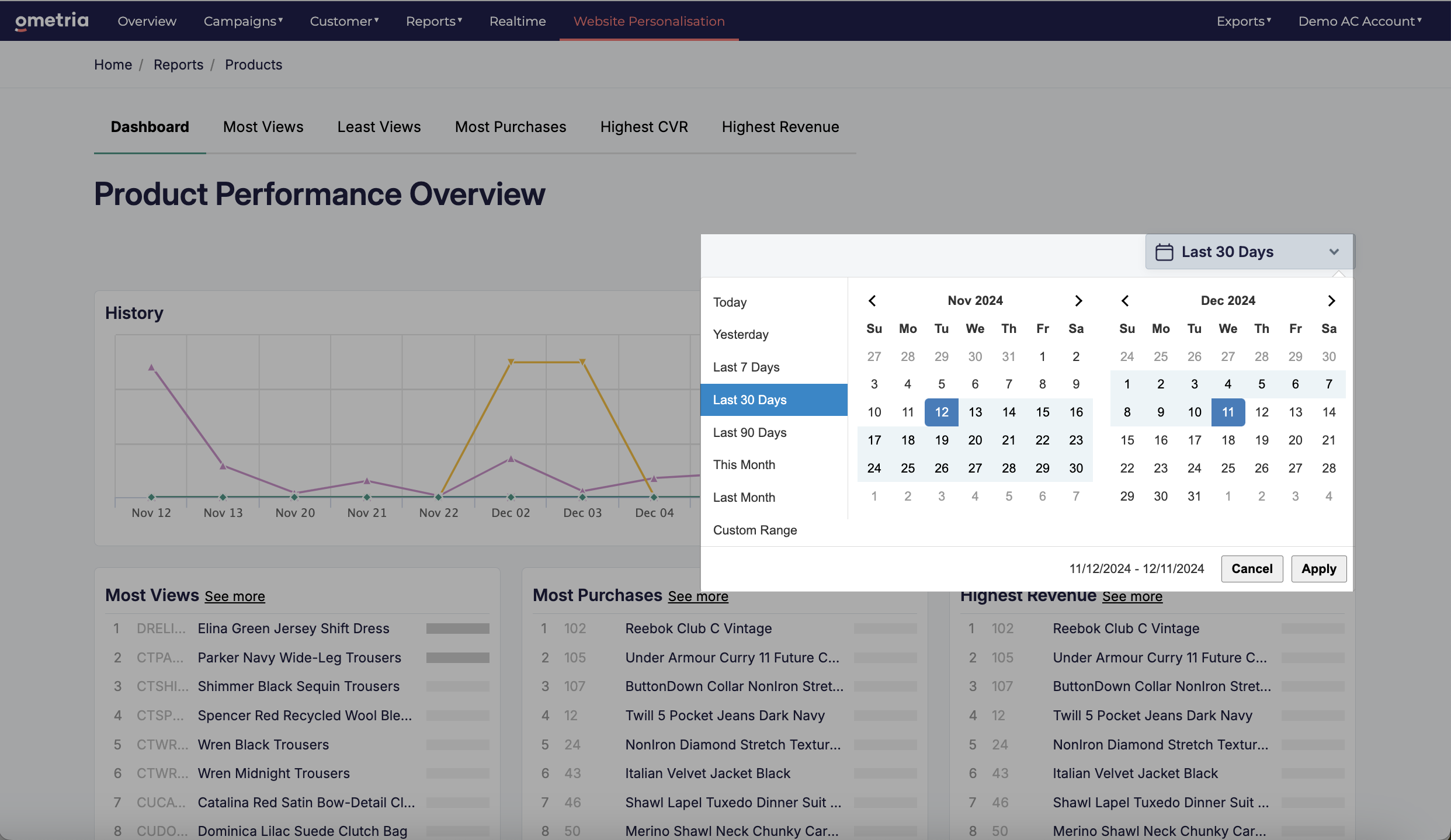Advance the November calendar to next month
Screen dimensions: 1451x840
[1078, 300]
